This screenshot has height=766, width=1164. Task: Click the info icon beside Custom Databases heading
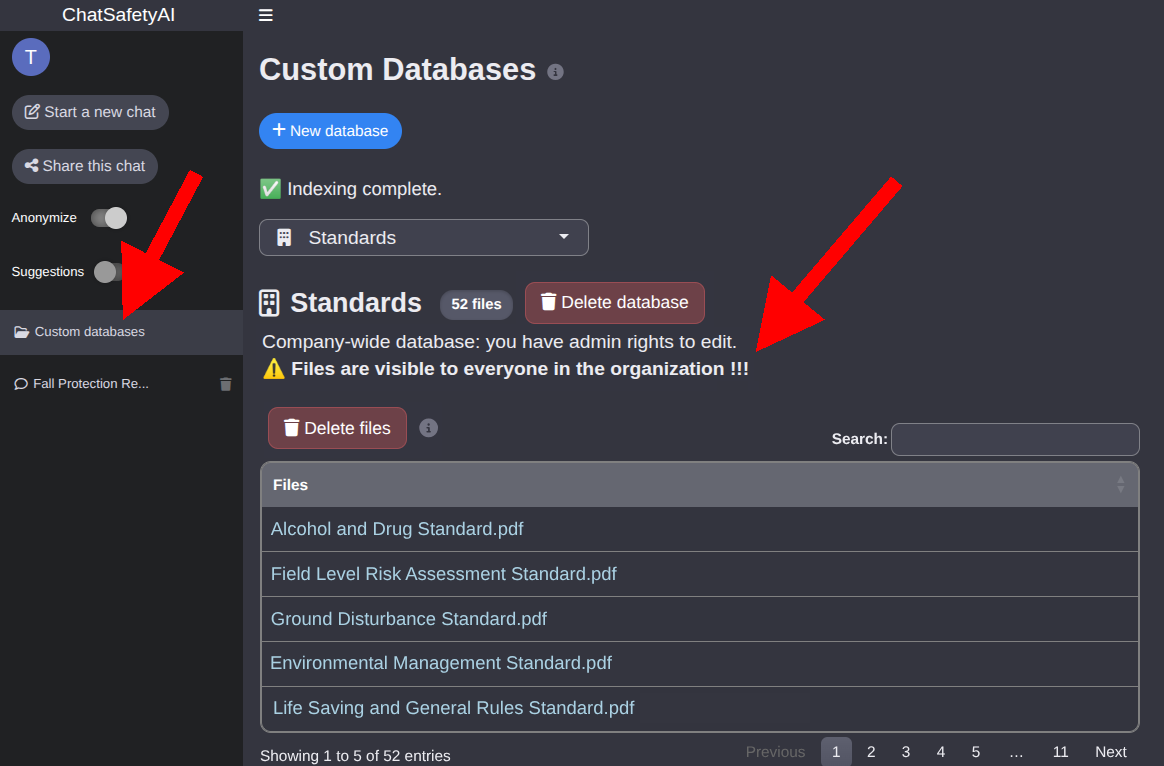pos(556,71)
